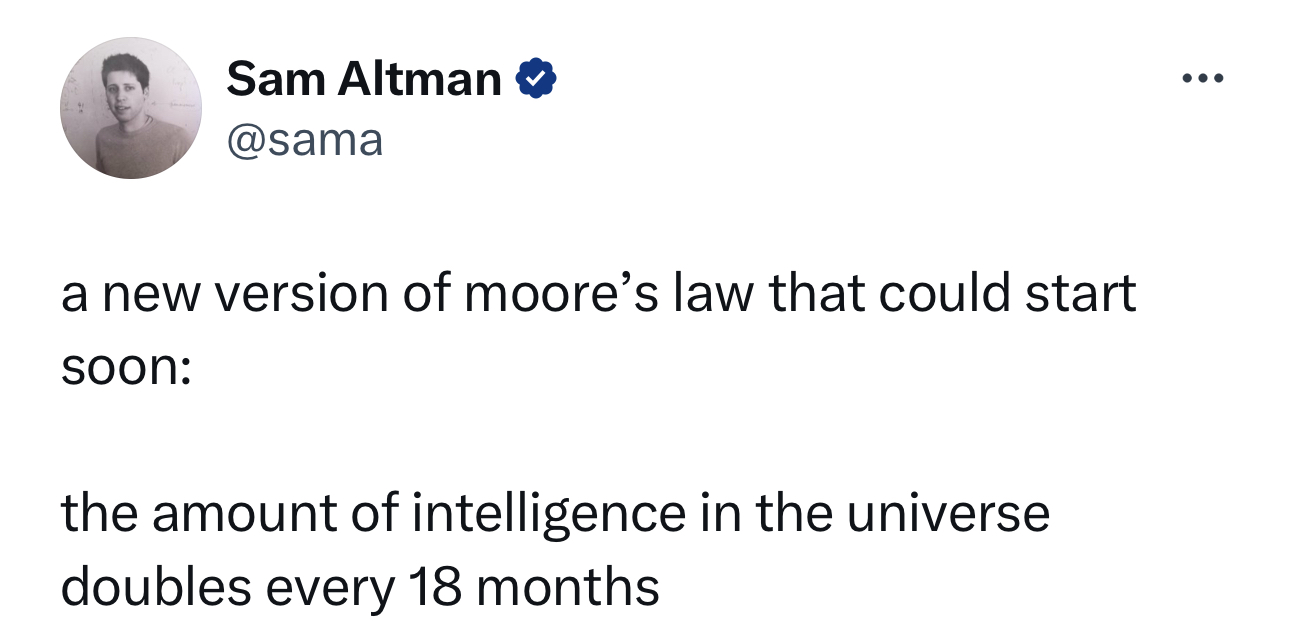Select the word "doubles" in the tweet
The width and height of the screenshot is (1290, 643).
(x=157, y=588)
